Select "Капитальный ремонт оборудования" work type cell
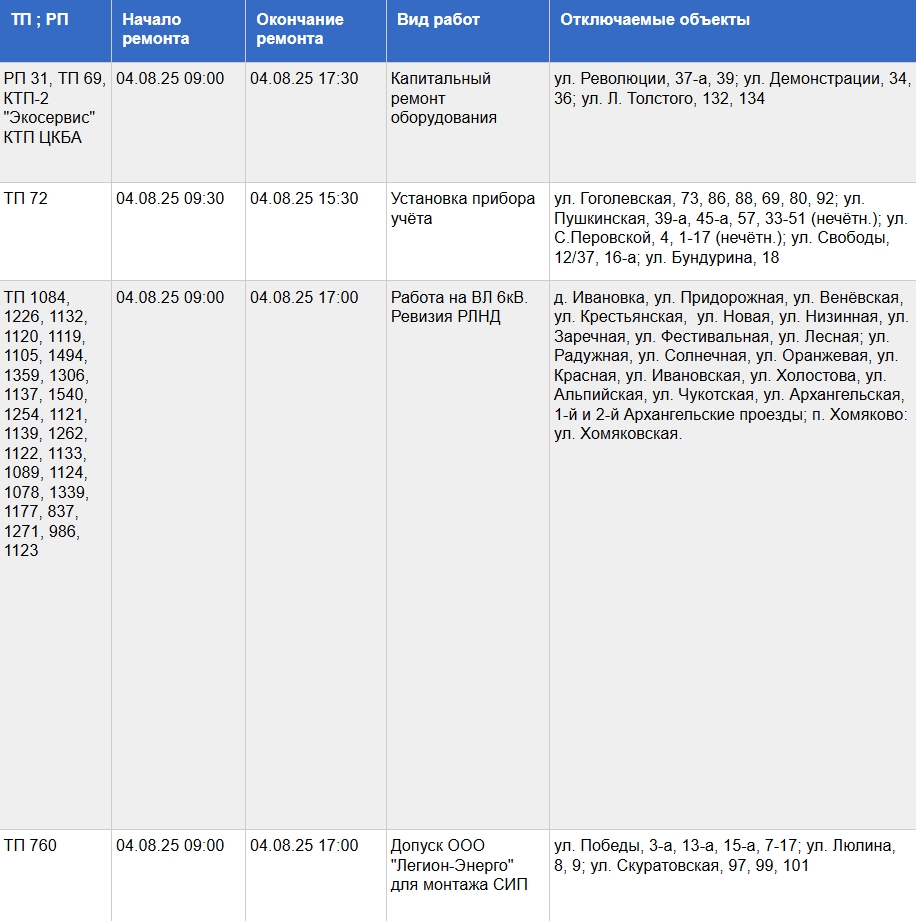916x921 pixels. click(x=444, y=98)
